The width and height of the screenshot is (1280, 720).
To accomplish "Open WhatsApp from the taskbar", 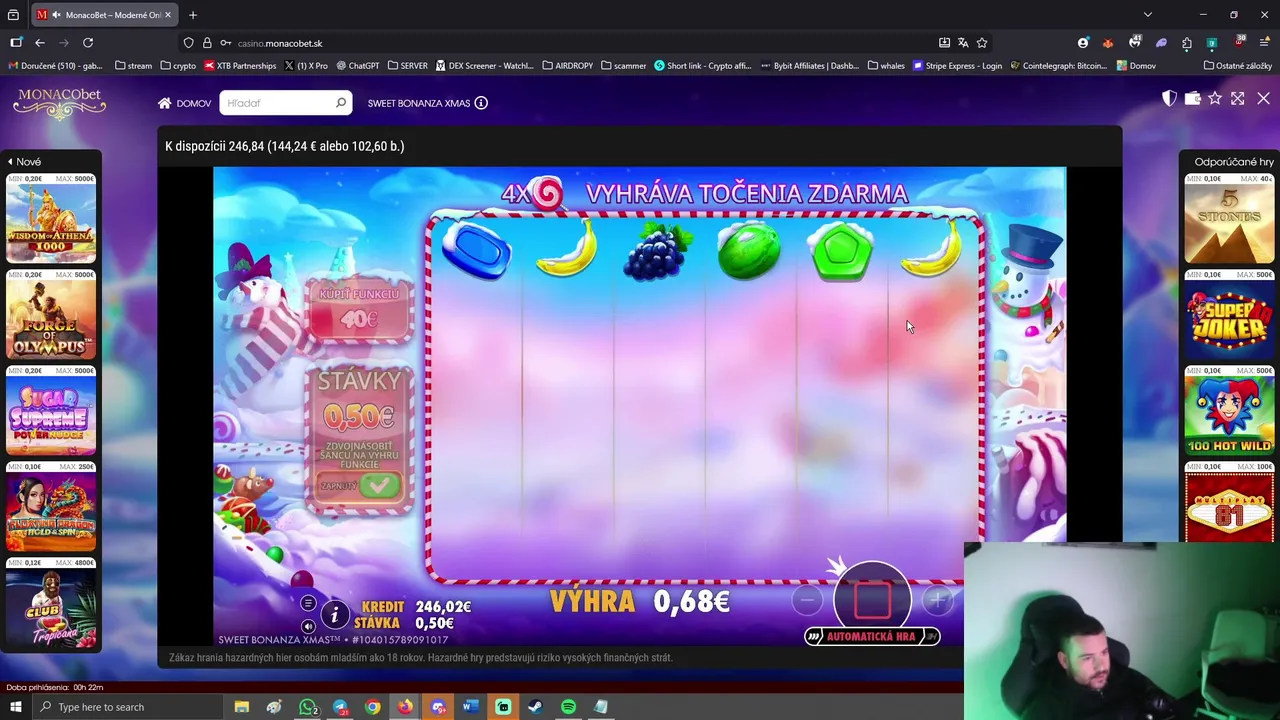I will click(308, 707).
